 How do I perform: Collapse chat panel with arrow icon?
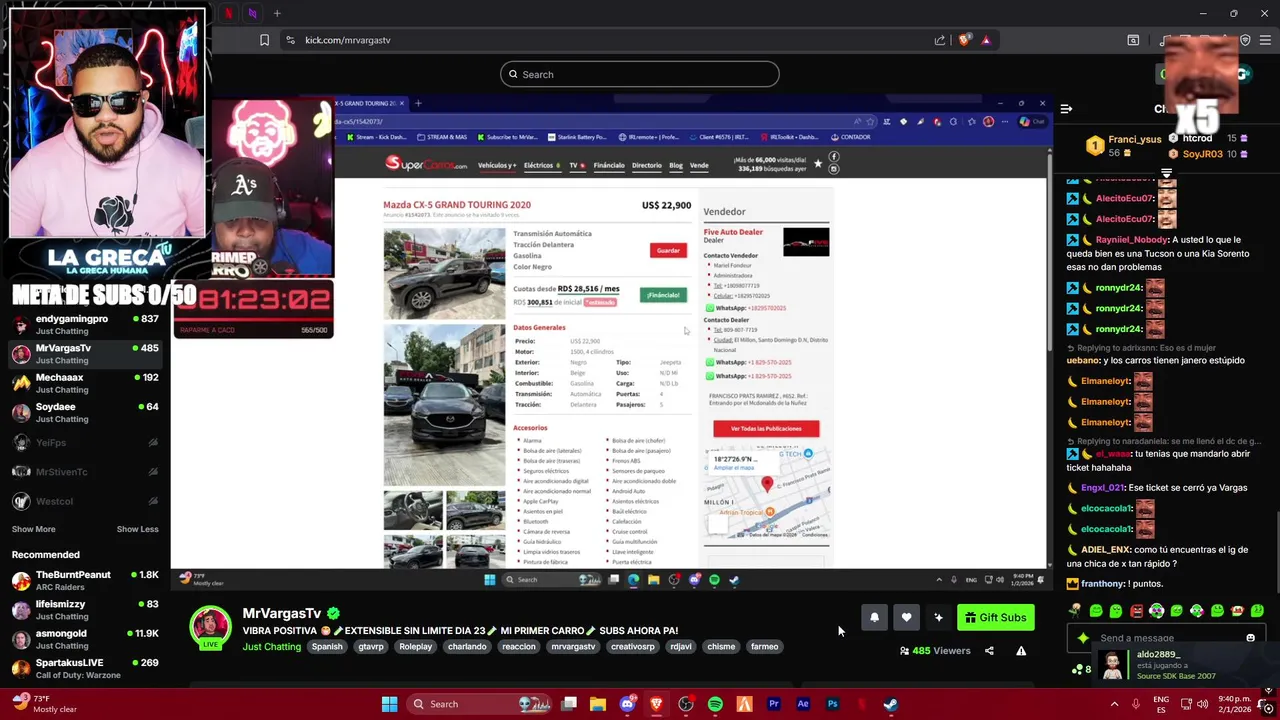(x=1066, y=109)
